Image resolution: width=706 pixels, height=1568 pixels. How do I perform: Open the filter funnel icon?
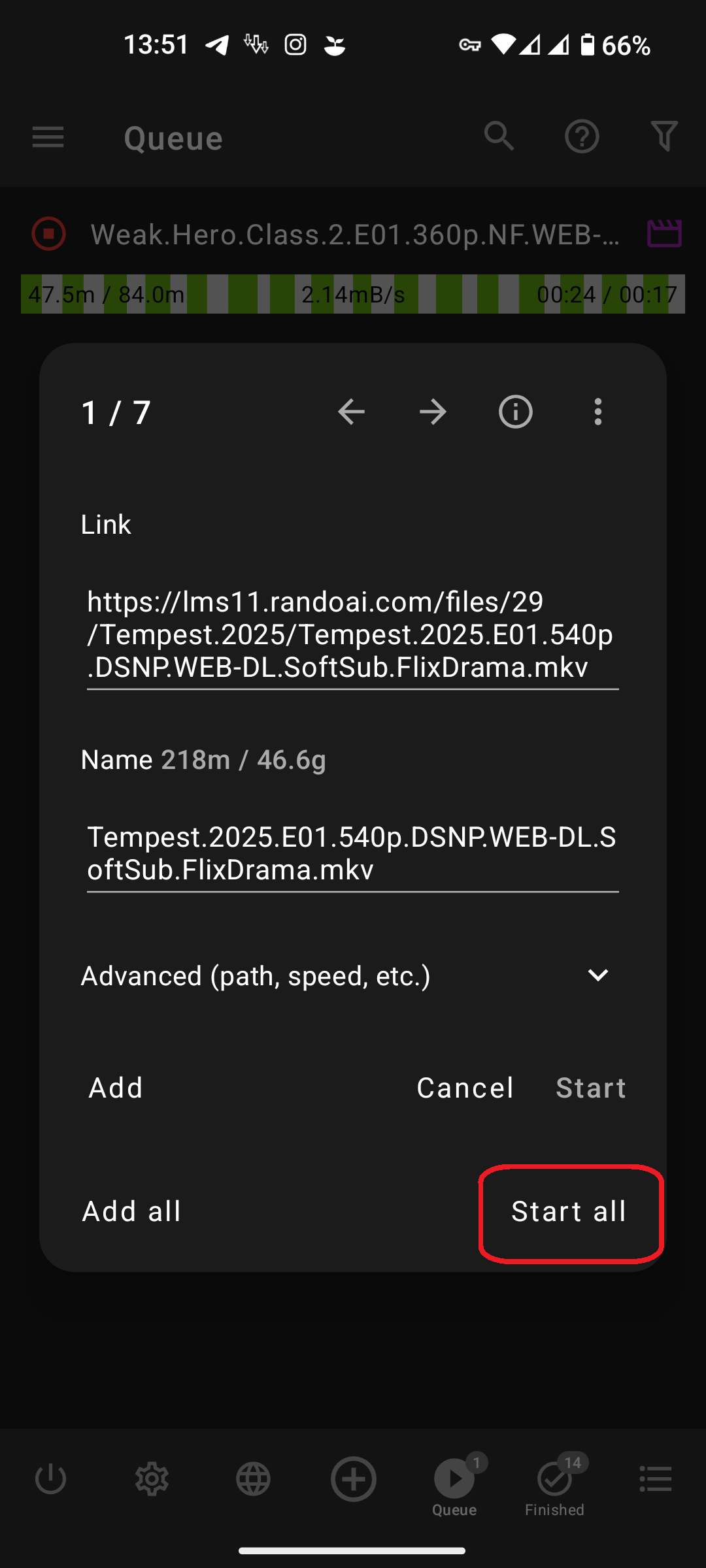(x=664, y=137)
